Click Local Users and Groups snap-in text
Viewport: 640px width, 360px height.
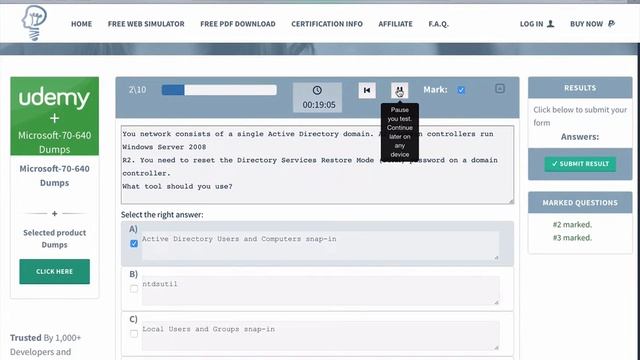pos(209,329)
